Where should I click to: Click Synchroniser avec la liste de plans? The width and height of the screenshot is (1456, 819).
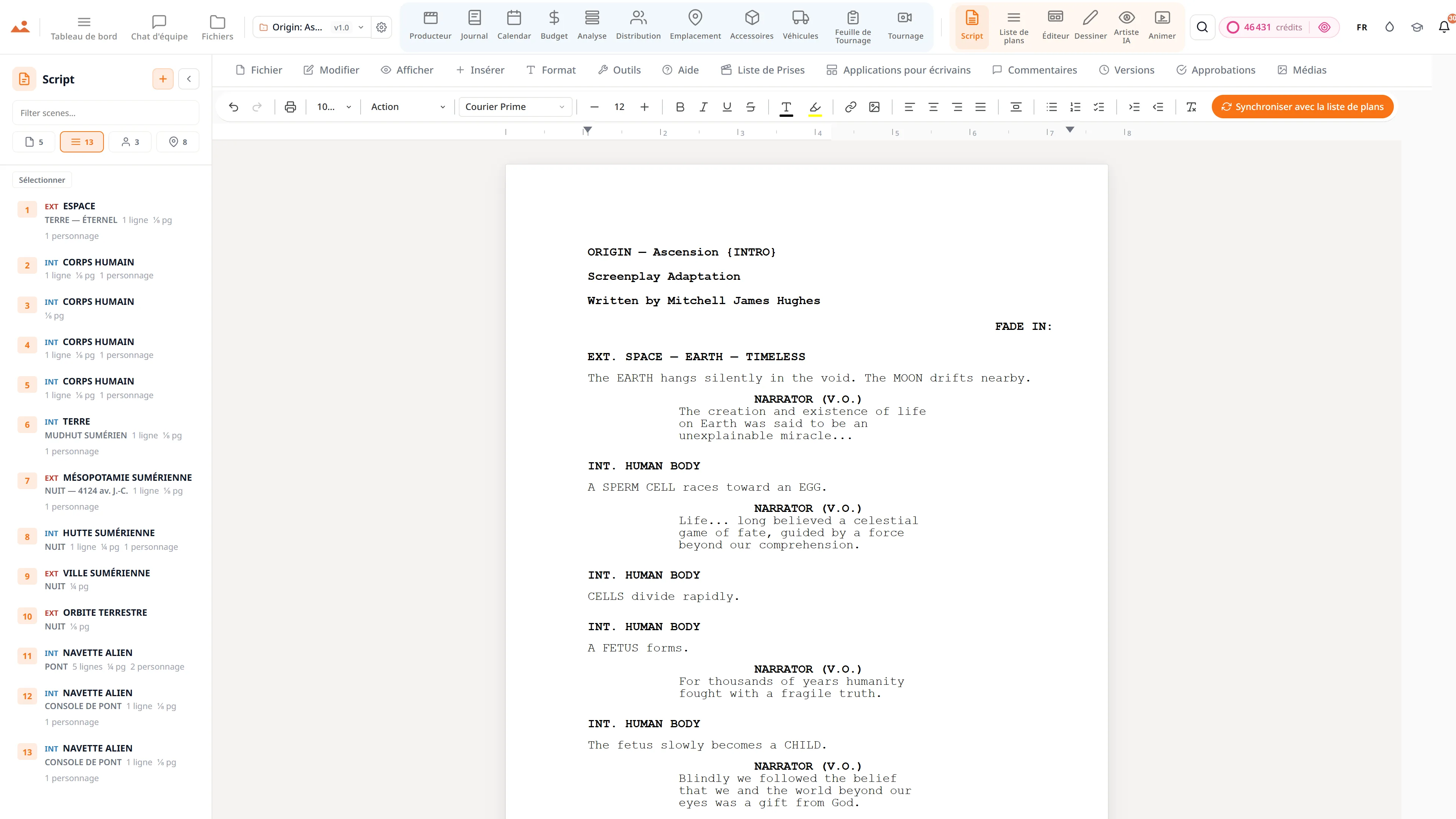click(x=1302, y=107)
